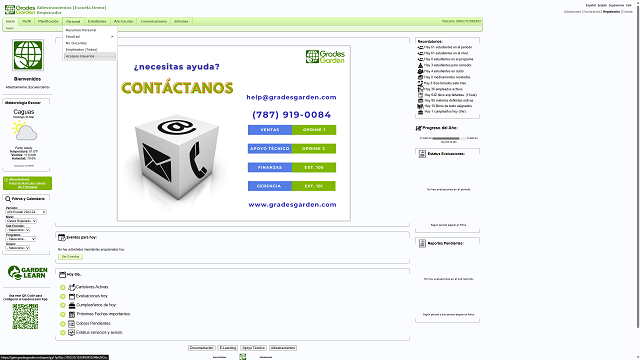Click the calendar icon beside Hoy es

pos(62,275)
